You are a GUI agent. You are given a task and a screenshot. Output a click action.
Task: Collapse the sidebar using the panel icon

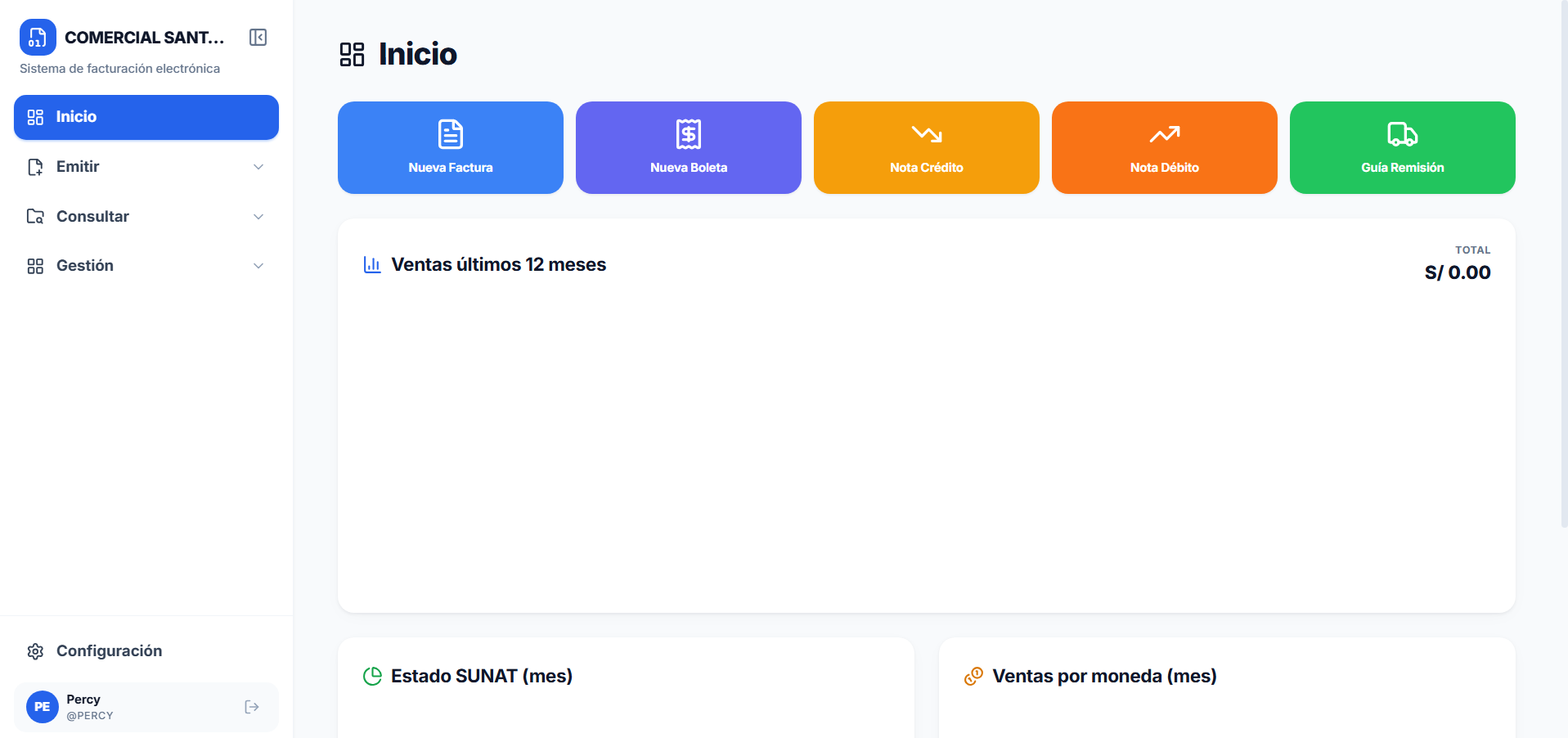coord(258,38)
